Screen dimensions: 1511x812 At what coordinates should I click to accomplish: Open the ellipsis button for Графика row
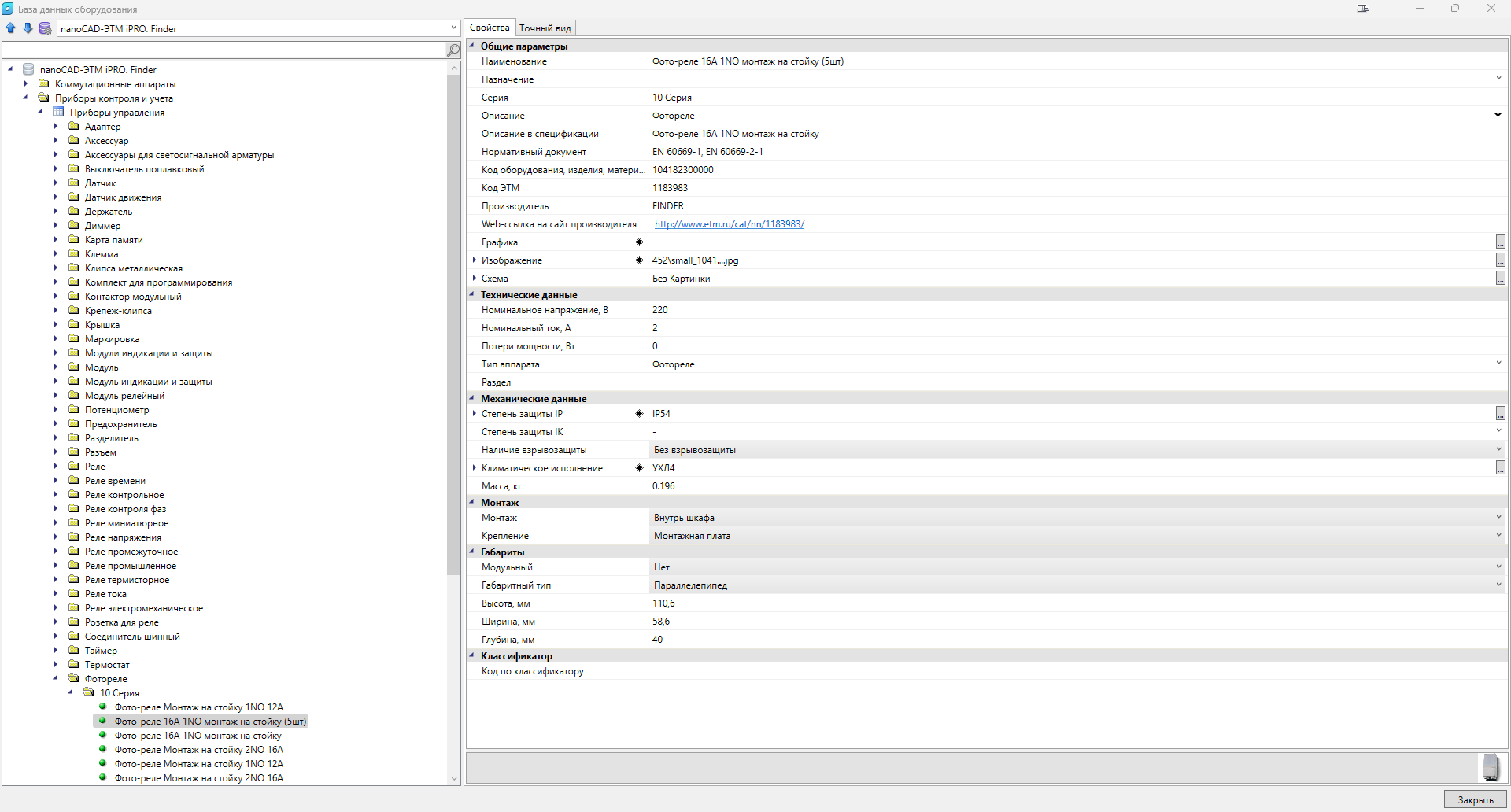pyautogui.click(x=1500, y=242)
